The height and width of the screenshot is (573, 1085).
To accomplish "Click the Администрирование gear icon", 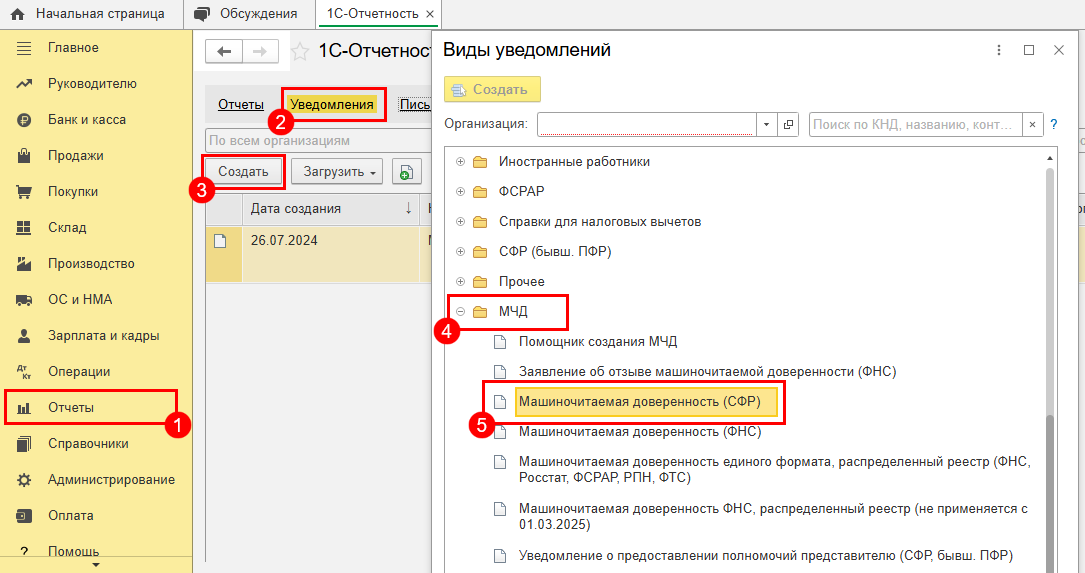I will click(x=24, y=480).
